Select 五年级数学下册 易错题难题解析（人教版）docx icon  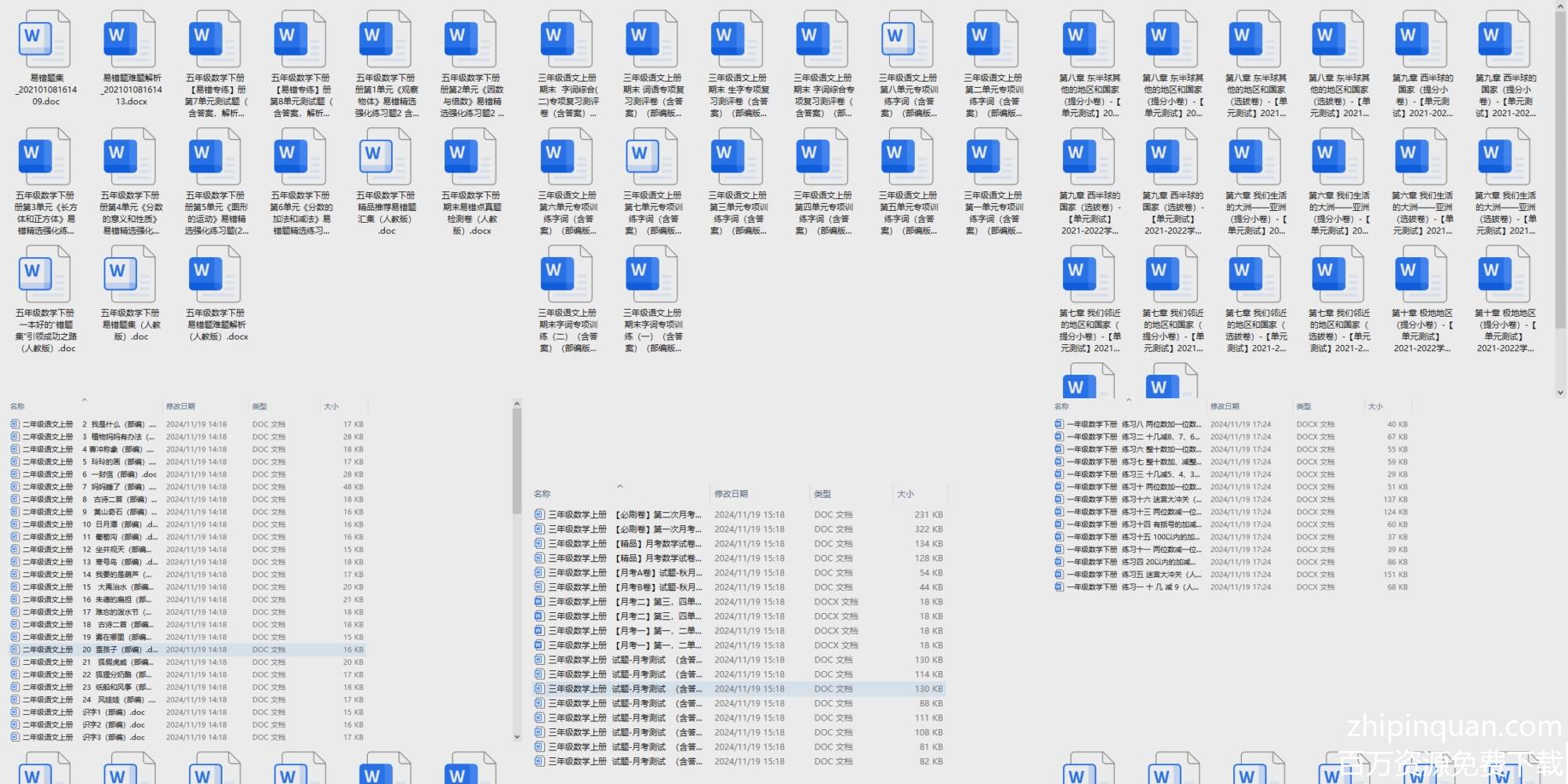coord(216,275)
